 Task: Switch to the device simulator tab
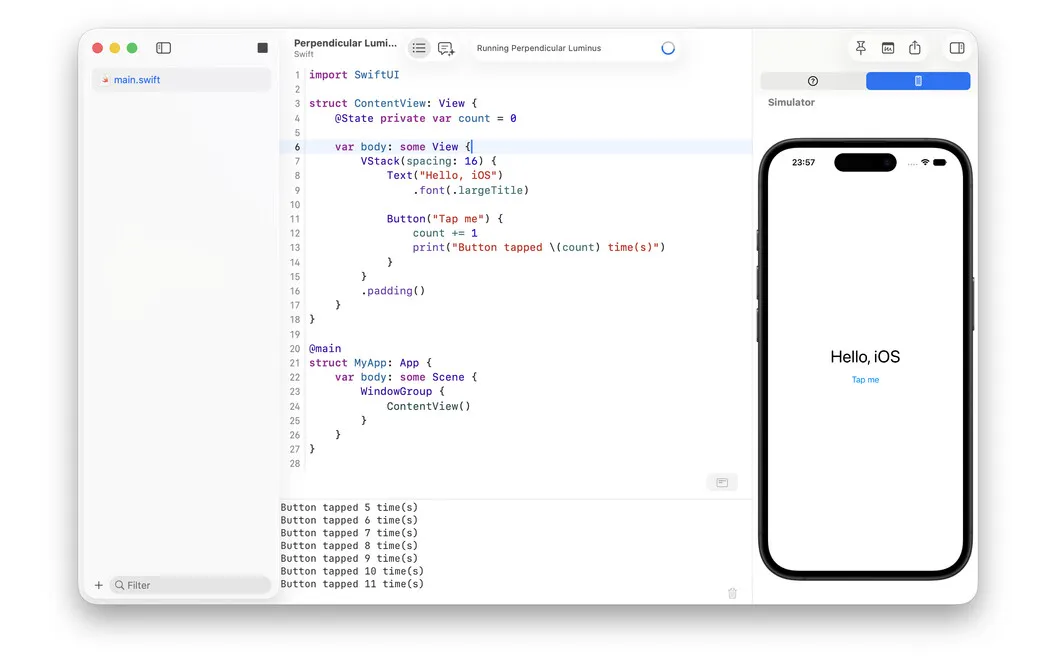(x=918, y=81)
